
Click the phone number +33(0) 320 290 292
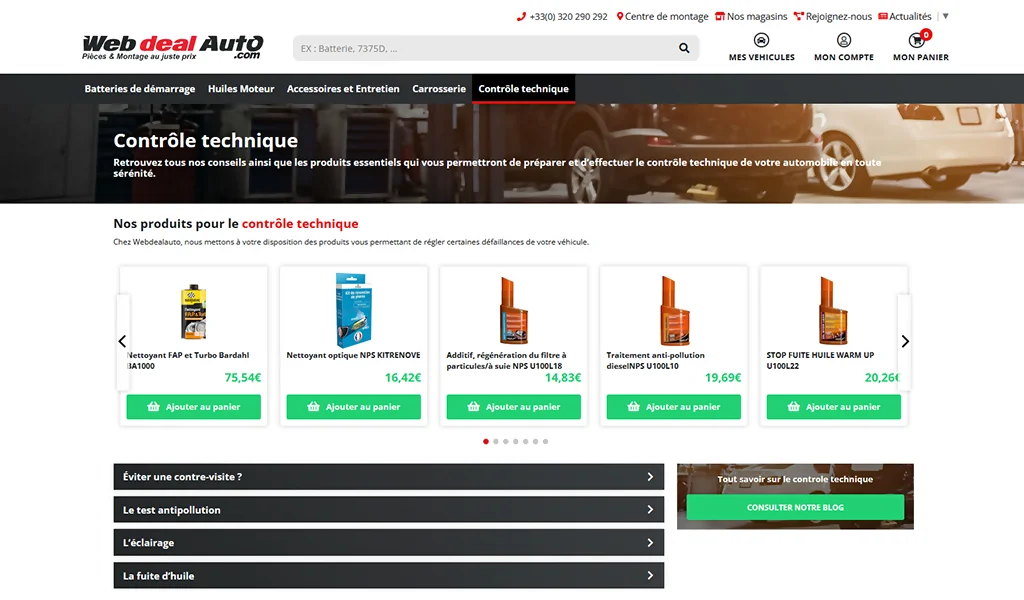(x=562, y=16)
